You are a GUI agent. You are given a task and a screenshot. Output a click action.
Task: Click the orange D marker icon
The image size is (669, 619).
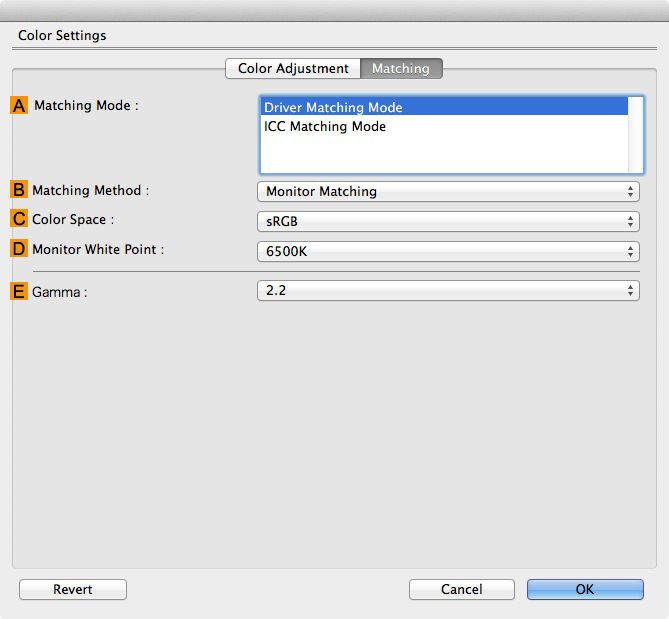pyautogui.click(x=19, y=249)
